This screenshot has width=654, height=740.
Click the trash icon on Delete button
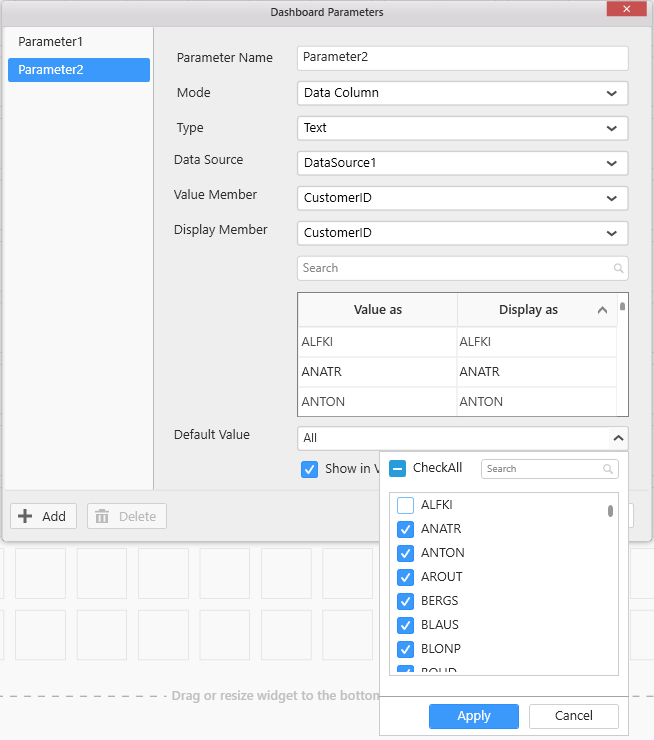click(102, 516)
